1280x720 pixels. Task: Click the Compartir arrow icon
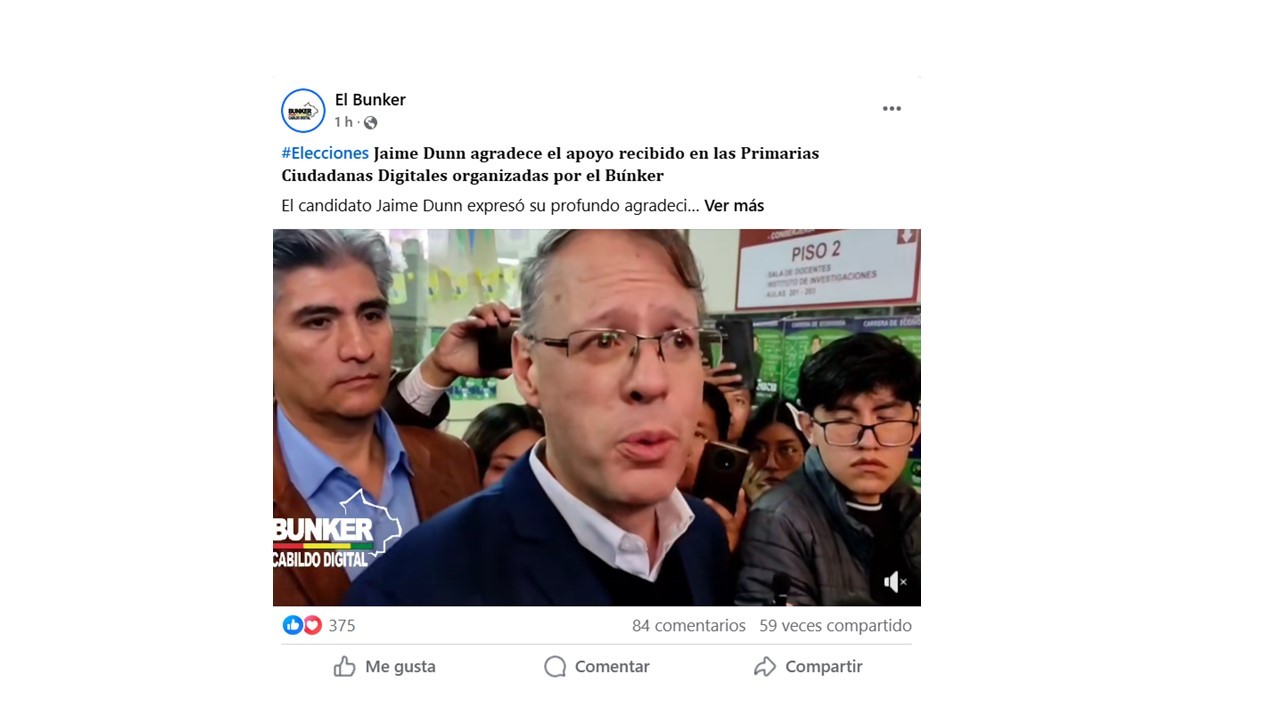coord(765,667)
